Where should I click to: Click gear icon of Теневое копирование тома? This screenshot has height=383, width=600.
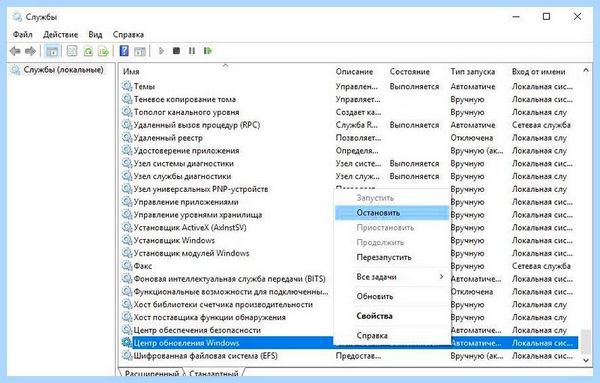tap(127, 99)
